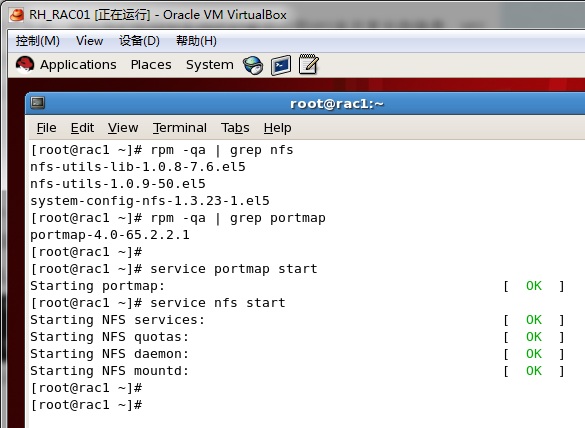Open the notepad text editor launcher
This screenshot has width=585, height=428.
pos(309,65)
